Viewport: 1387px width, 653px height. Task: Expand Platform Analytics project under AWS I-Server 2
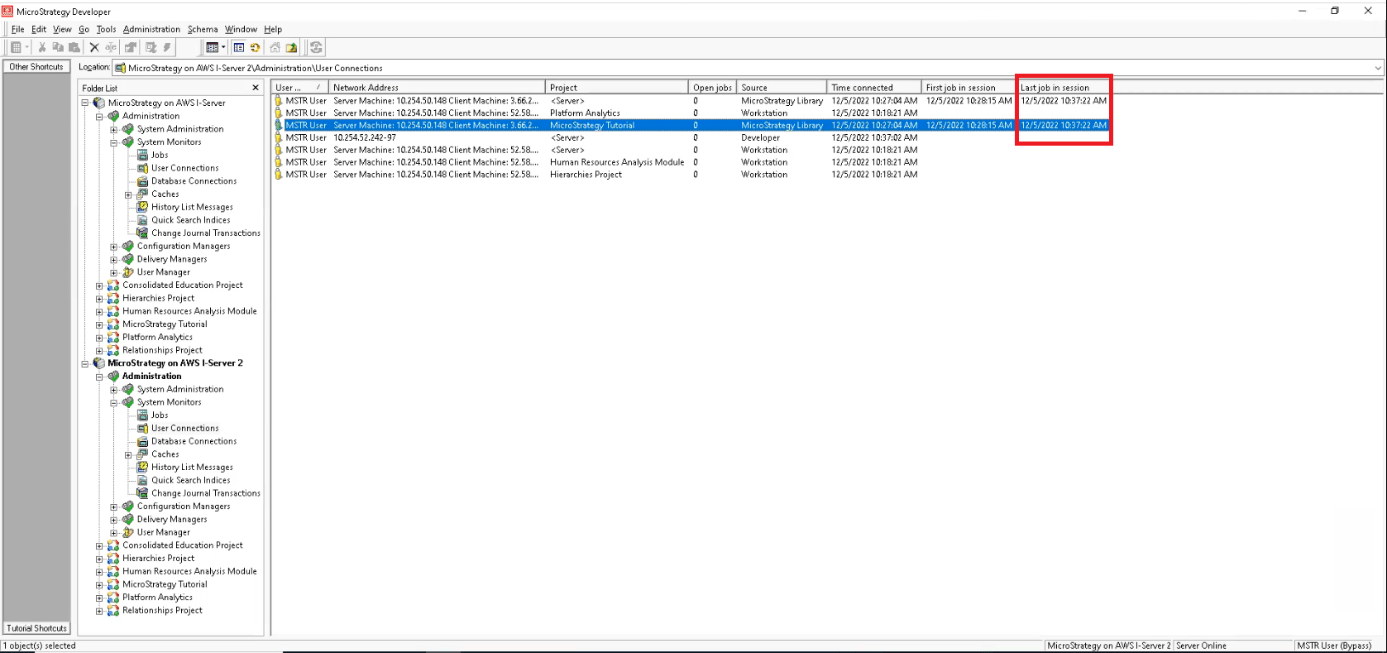(100, 597)
